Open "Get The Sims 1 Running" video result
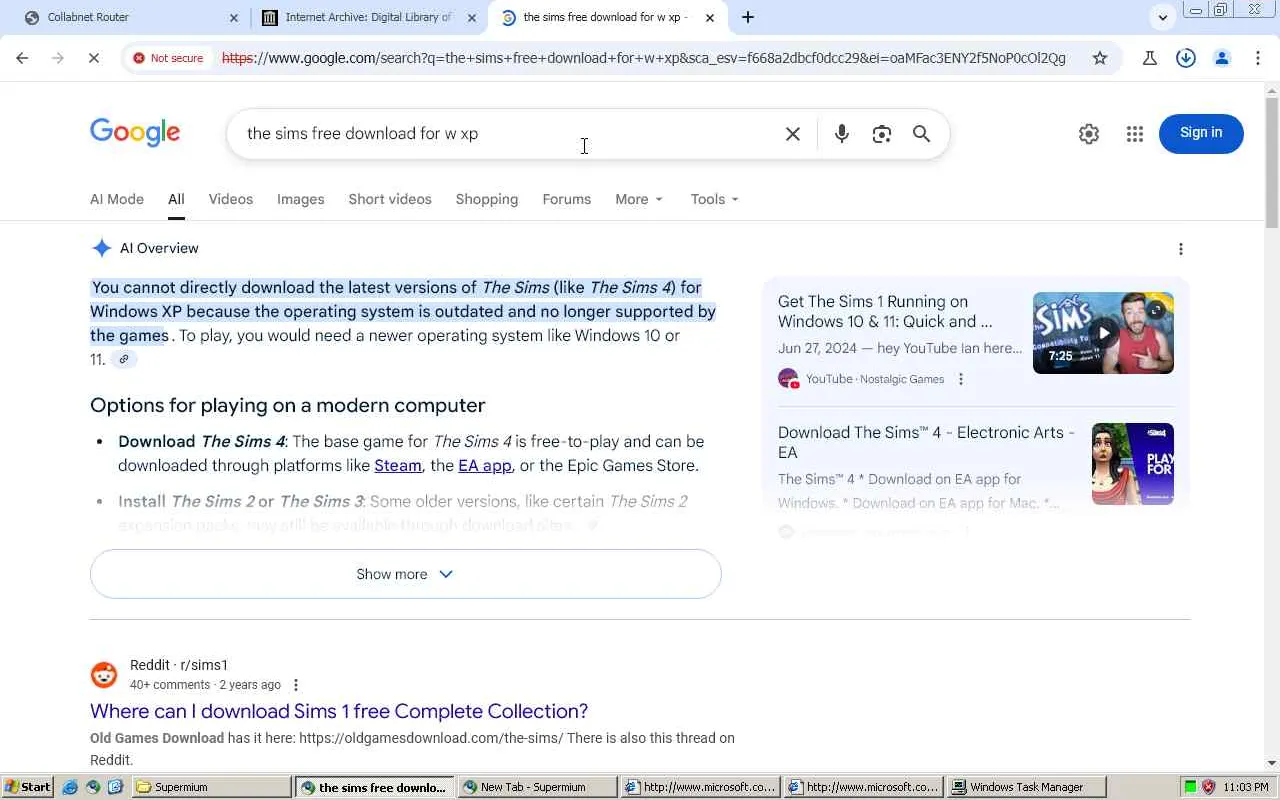 pyautogui.click(x=885, y=312)
